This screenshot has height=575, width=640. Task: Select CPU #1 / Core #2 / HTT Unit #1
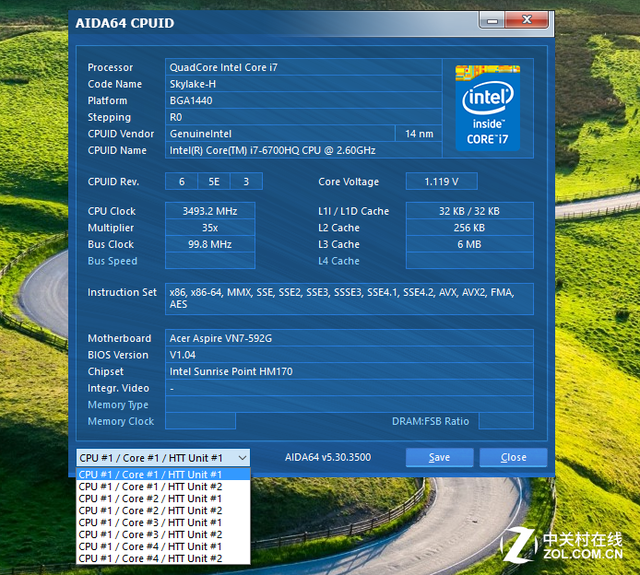pyautogui.click(x=163, y=499)
